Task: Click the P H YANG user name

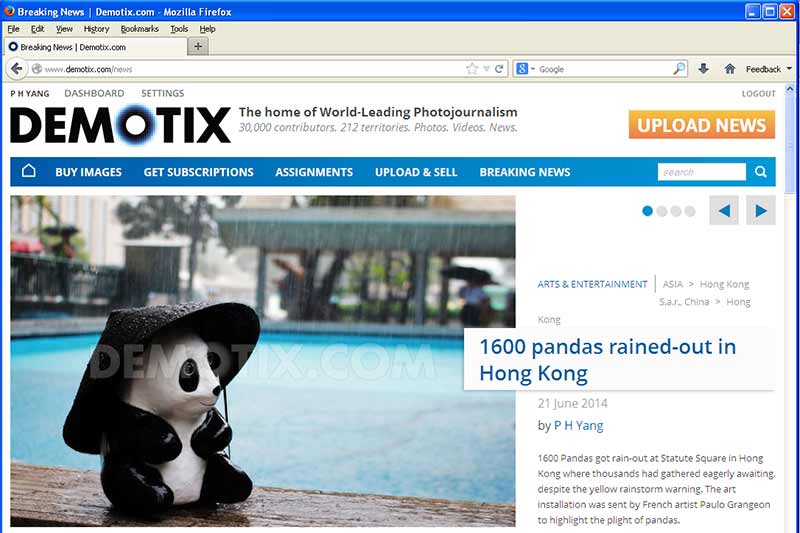Action: (30, 94)
